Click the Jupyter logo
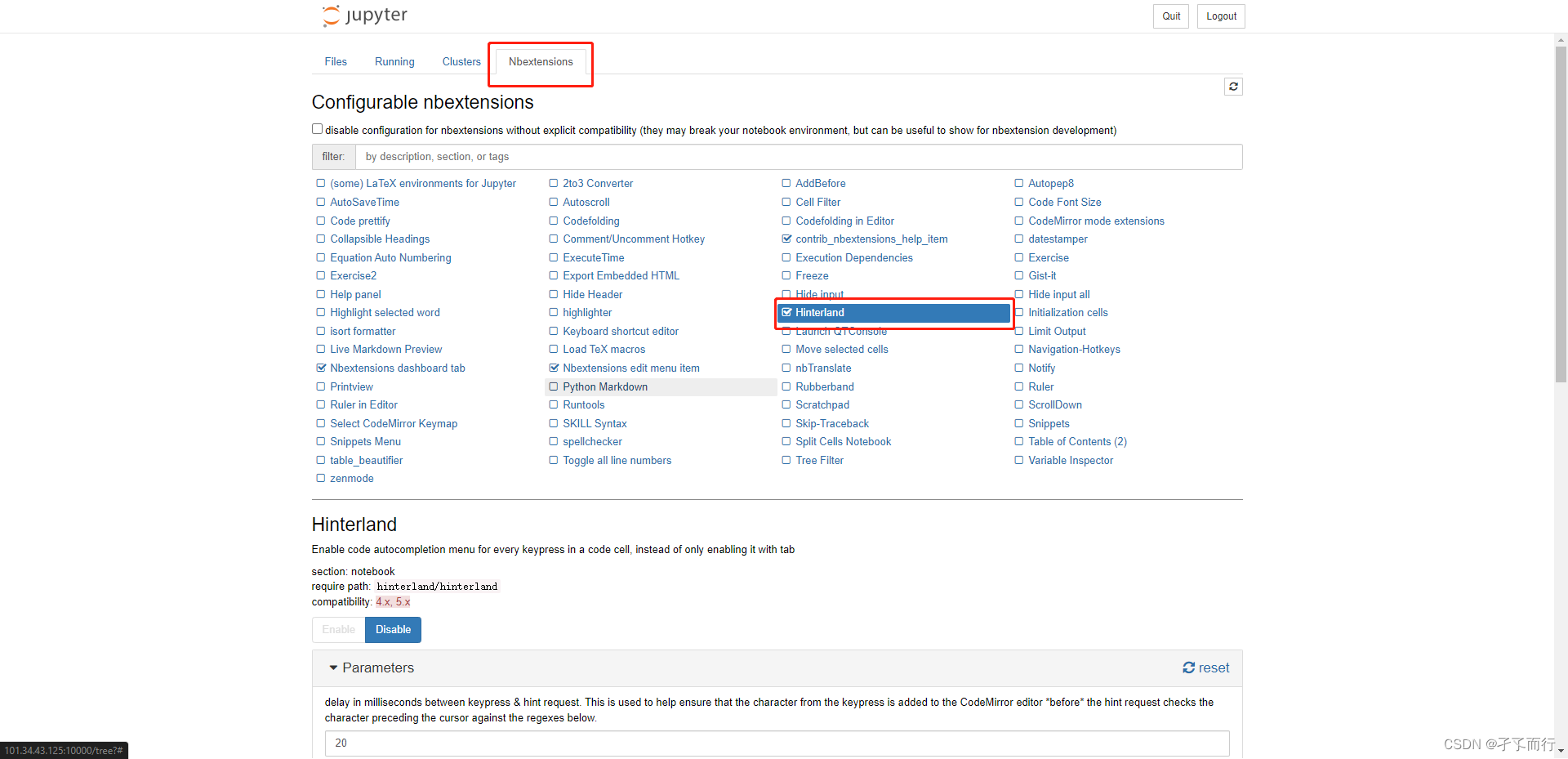Screen dimensions: 1568x759 click(364, 16)
